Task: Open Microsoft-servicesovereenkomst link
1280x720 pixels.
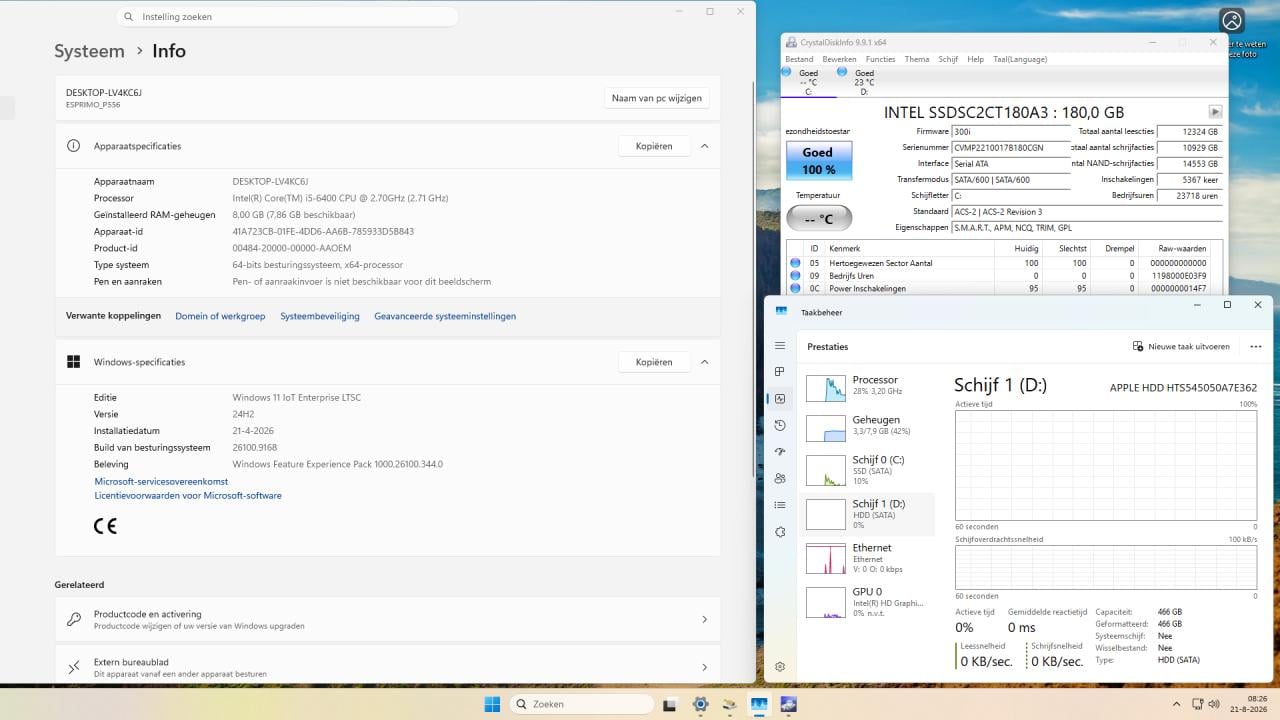Action: (x=161, y=482)
